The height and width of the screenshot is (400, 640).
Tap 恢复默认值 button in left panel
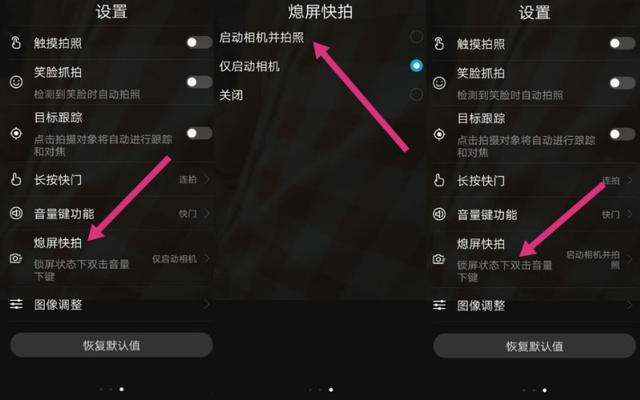click(x=111, y=345)
